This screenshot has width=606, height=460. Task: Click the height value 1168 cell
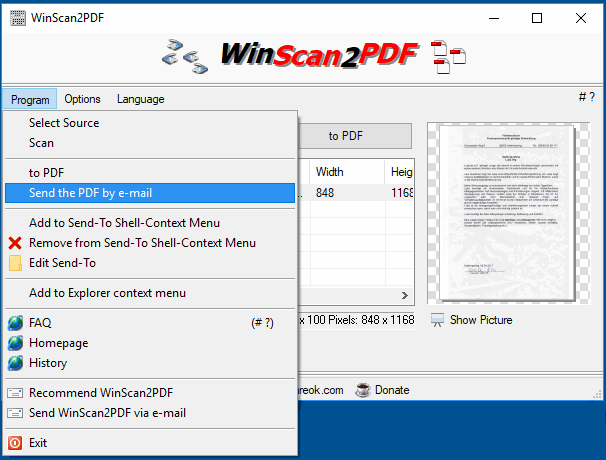click(400, 193)
